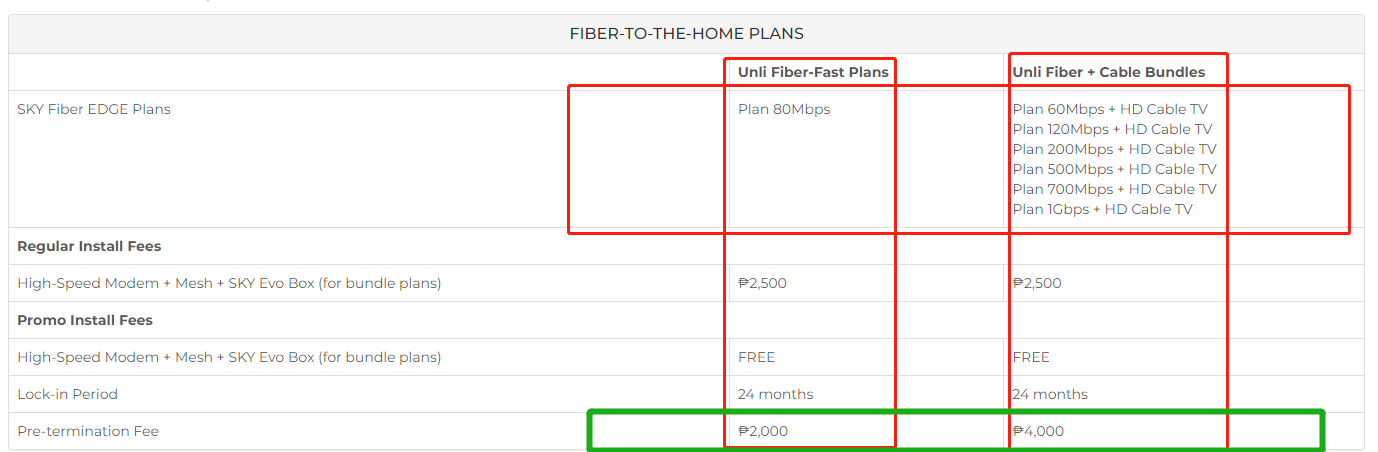The width and height of the screenshot is (1378, 452).
Task: Click the ₱2,000 pre-termination fee
Action: (763, 431)
